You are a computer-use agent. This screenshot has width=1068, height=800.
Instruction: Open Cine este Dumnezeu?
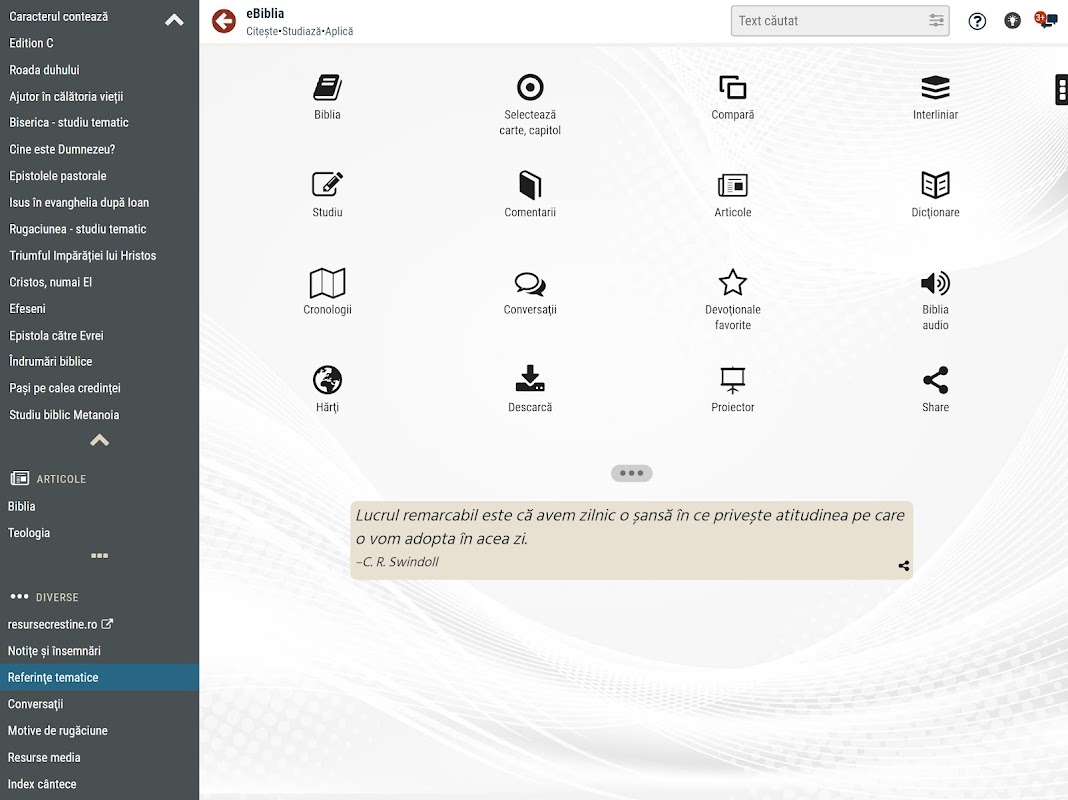pyautogui.click(x=62, y=149)
